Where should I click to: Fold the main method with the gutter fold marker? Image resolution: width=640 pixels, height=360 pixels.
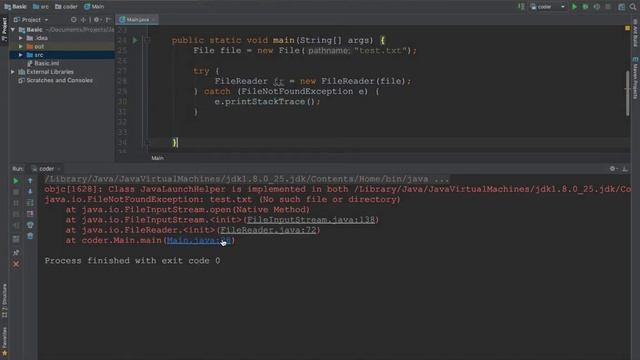pyautogui.click(x=147, y=40)
